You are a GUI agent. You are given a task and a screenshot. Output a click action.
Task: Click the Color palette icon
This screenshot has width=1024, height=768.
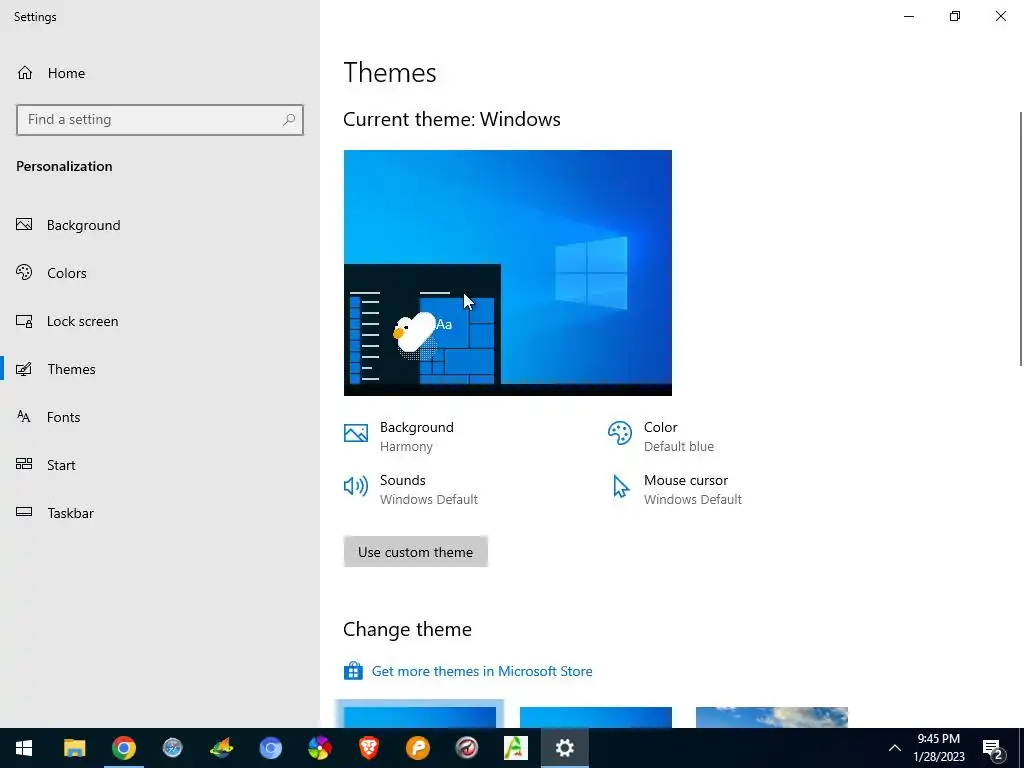(x=620, y=433)
